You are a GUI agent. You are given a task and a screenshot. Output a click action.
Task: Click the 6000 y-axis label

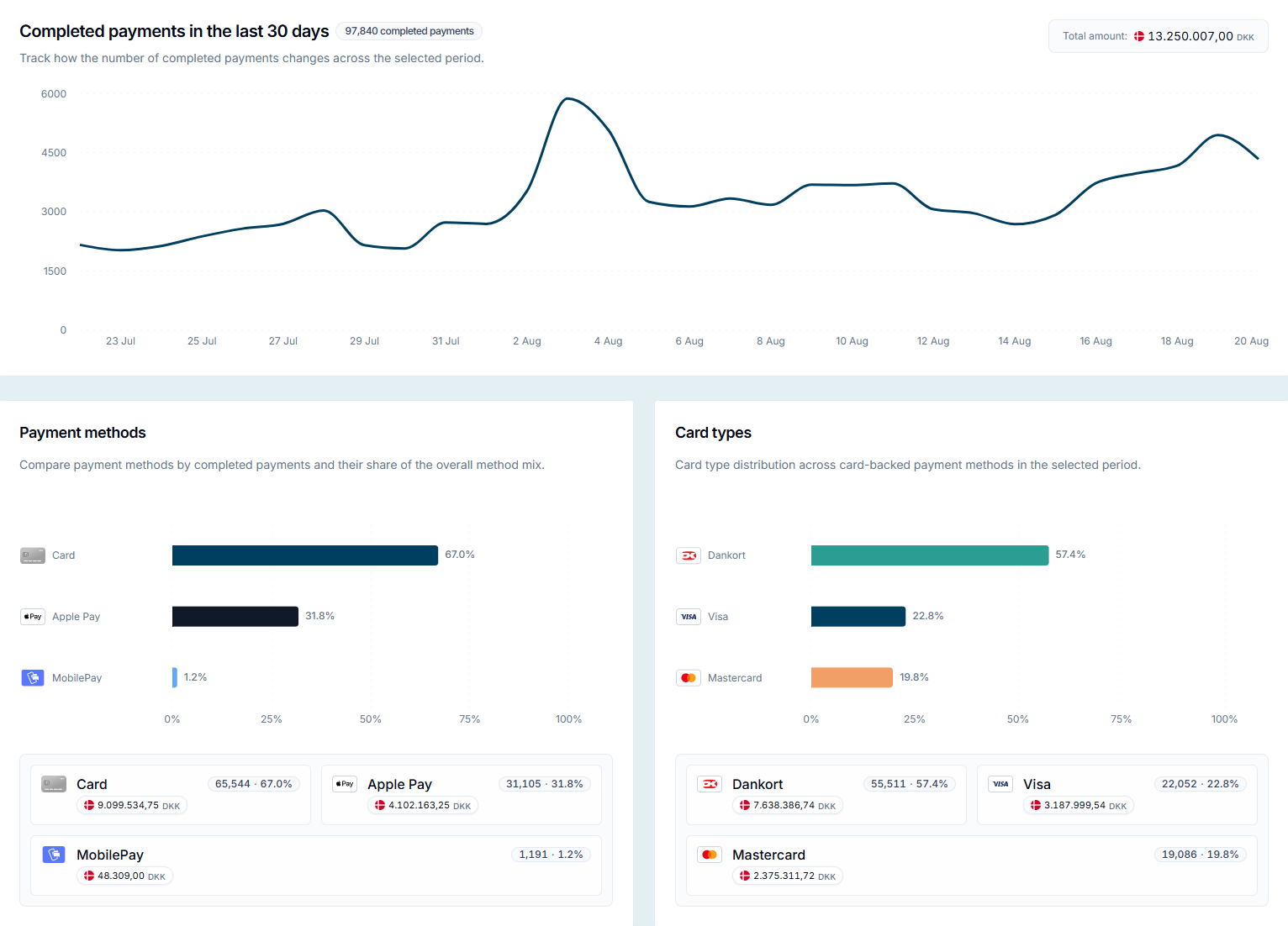click(x=54, y=94)
